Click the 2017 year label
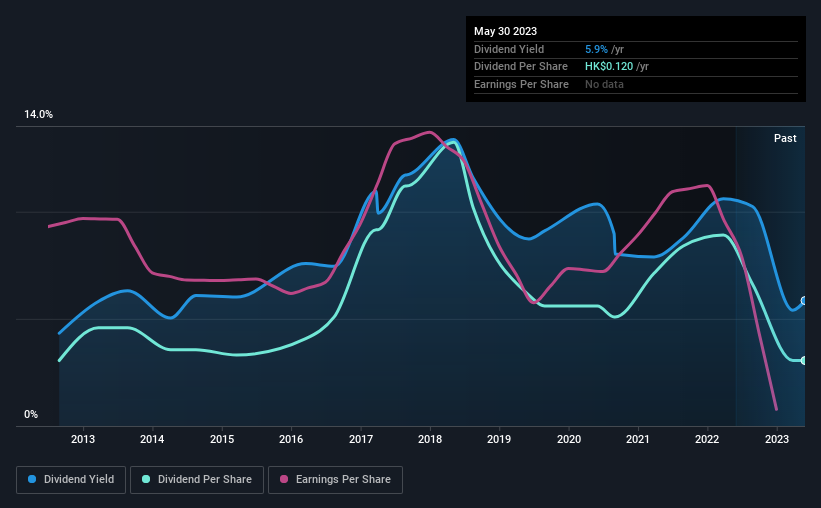 [x=361, y=439]
